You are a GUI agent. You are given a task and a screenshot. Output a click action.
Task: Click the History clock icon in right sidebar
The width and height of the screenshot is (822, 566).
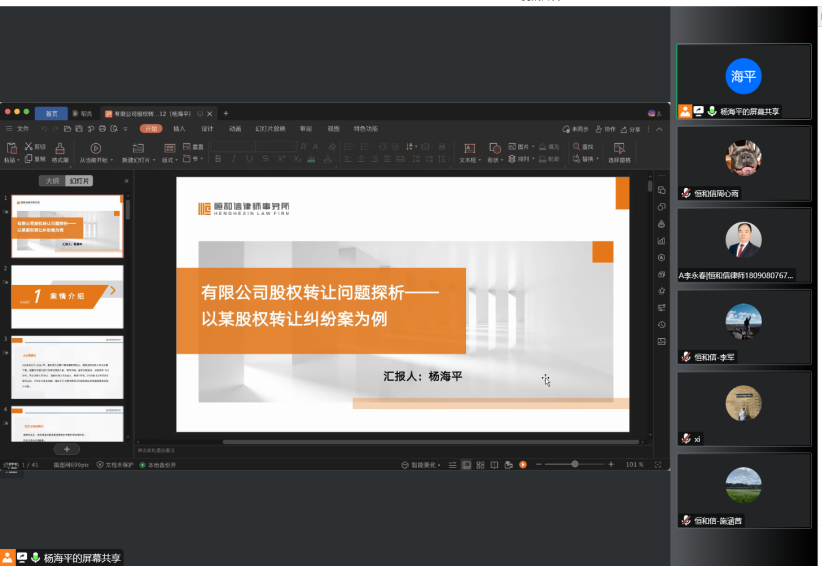(x=662, y=324)
